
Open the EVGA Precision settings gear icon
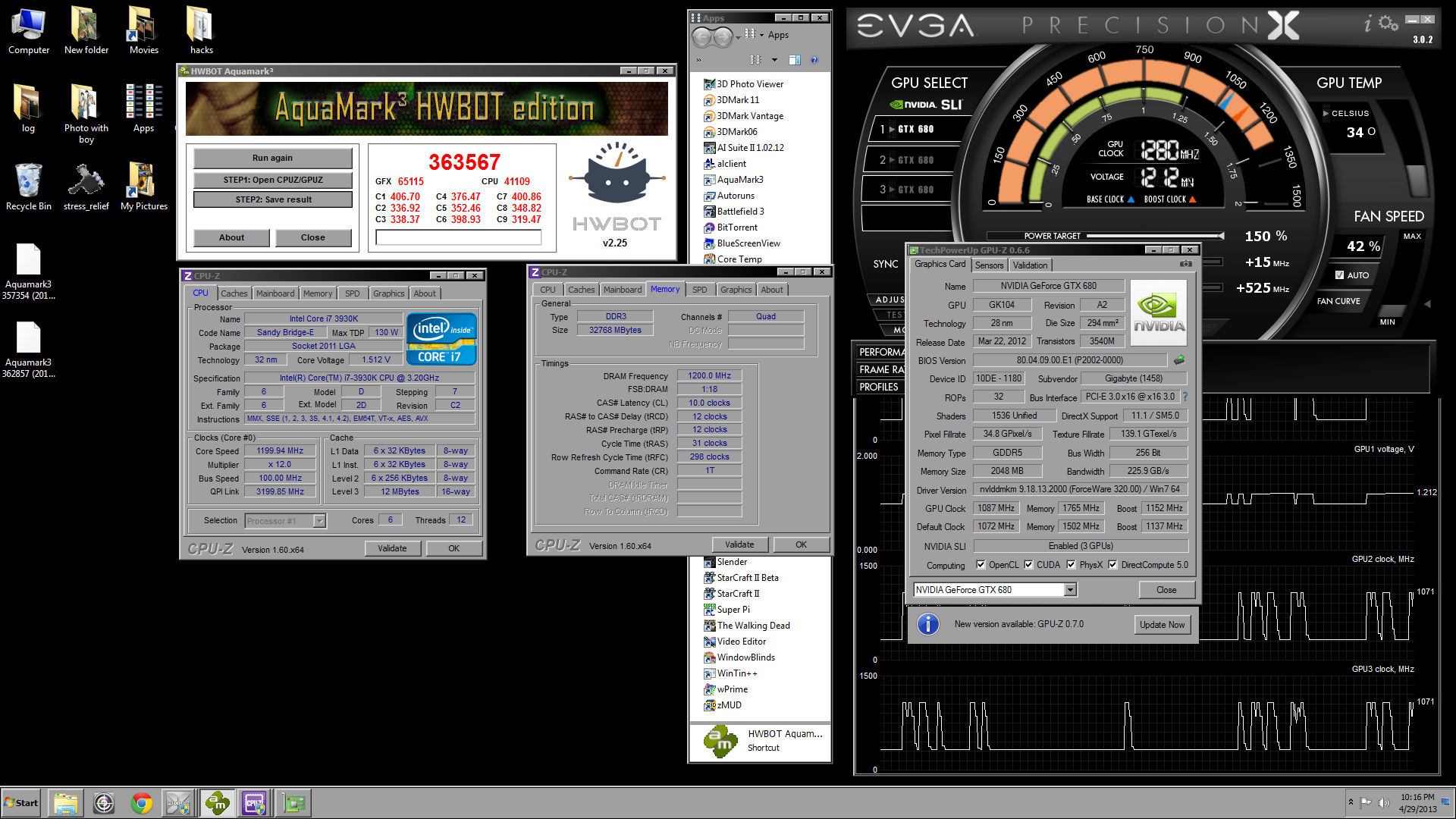1388,24
